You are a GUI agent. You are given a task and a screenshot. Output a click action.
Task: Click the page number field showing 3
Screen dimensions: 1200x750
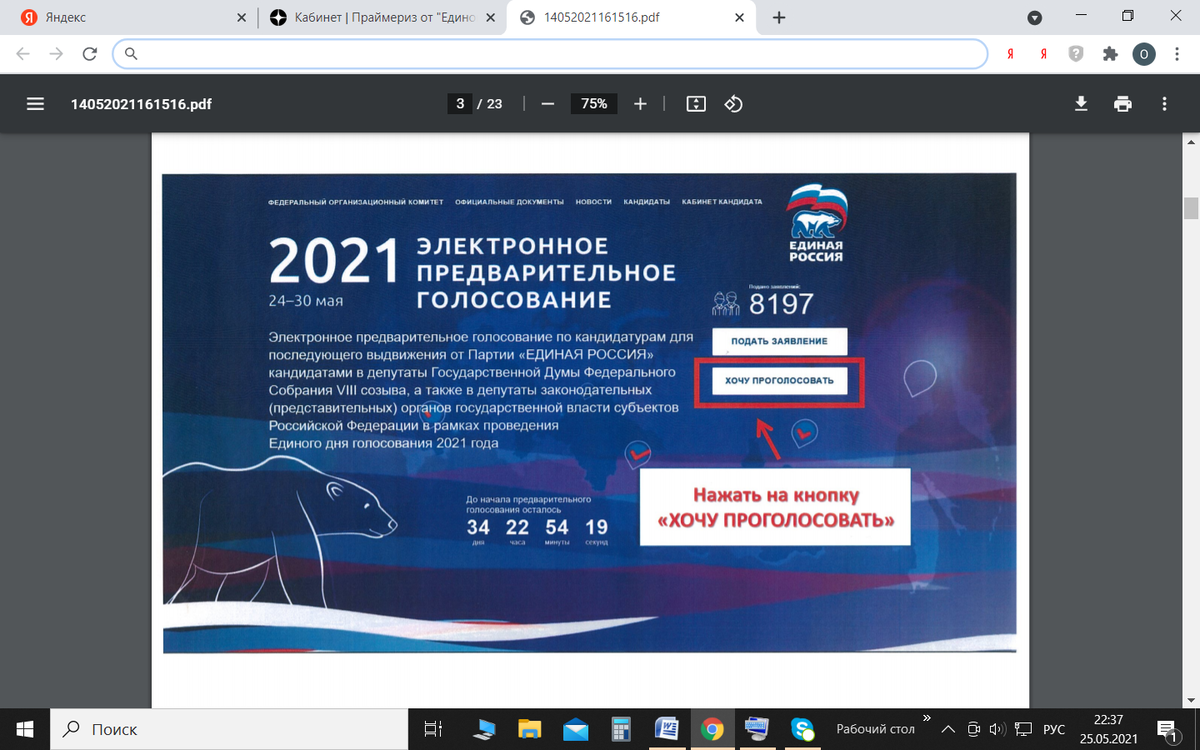[x=460, y=104]
